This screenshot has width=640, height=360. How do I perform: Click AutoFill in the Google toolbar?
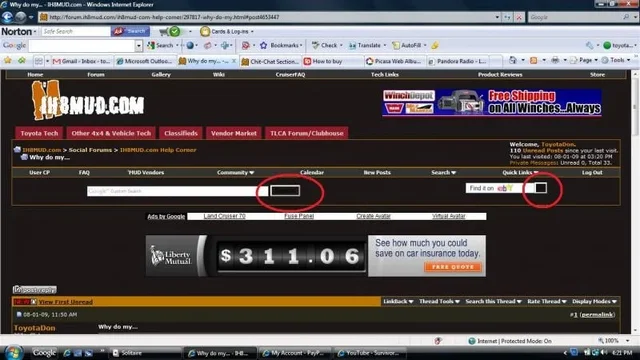pos(407,45)
